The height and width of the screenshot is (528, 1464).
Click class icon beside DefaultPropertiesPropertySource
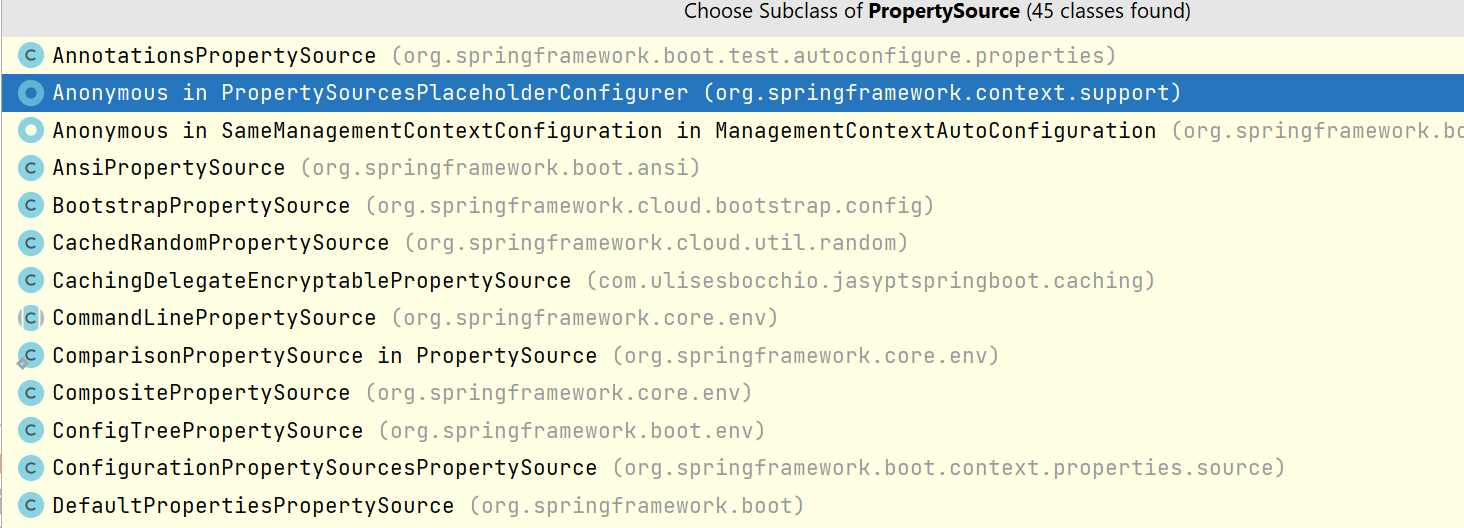point(32,506)
